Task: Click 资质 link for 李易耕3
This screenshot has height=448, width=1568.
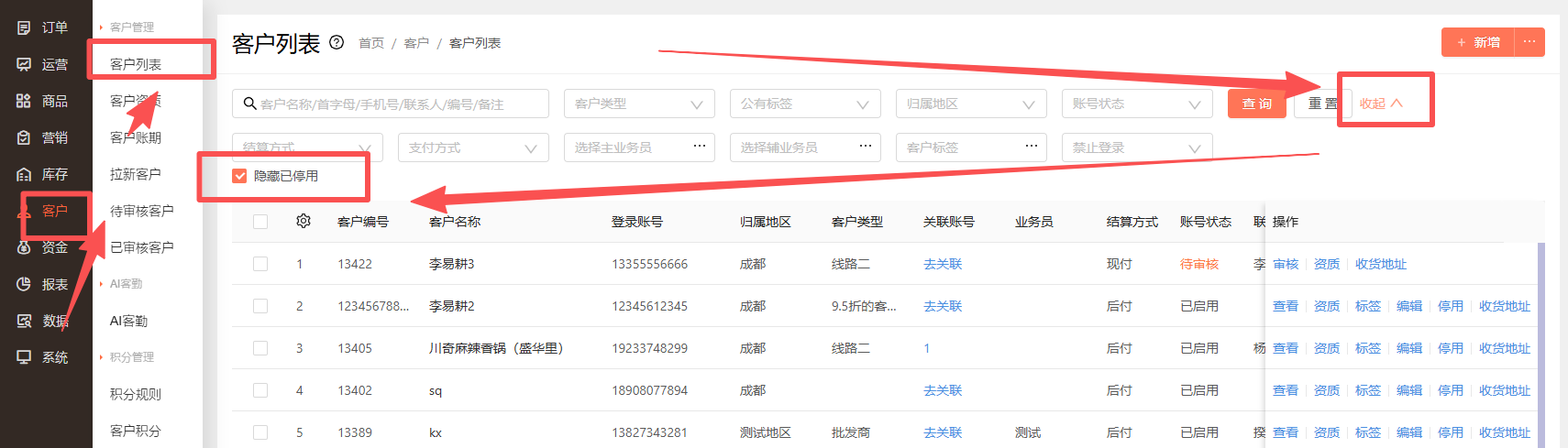Action: (x=1327, y=264)
